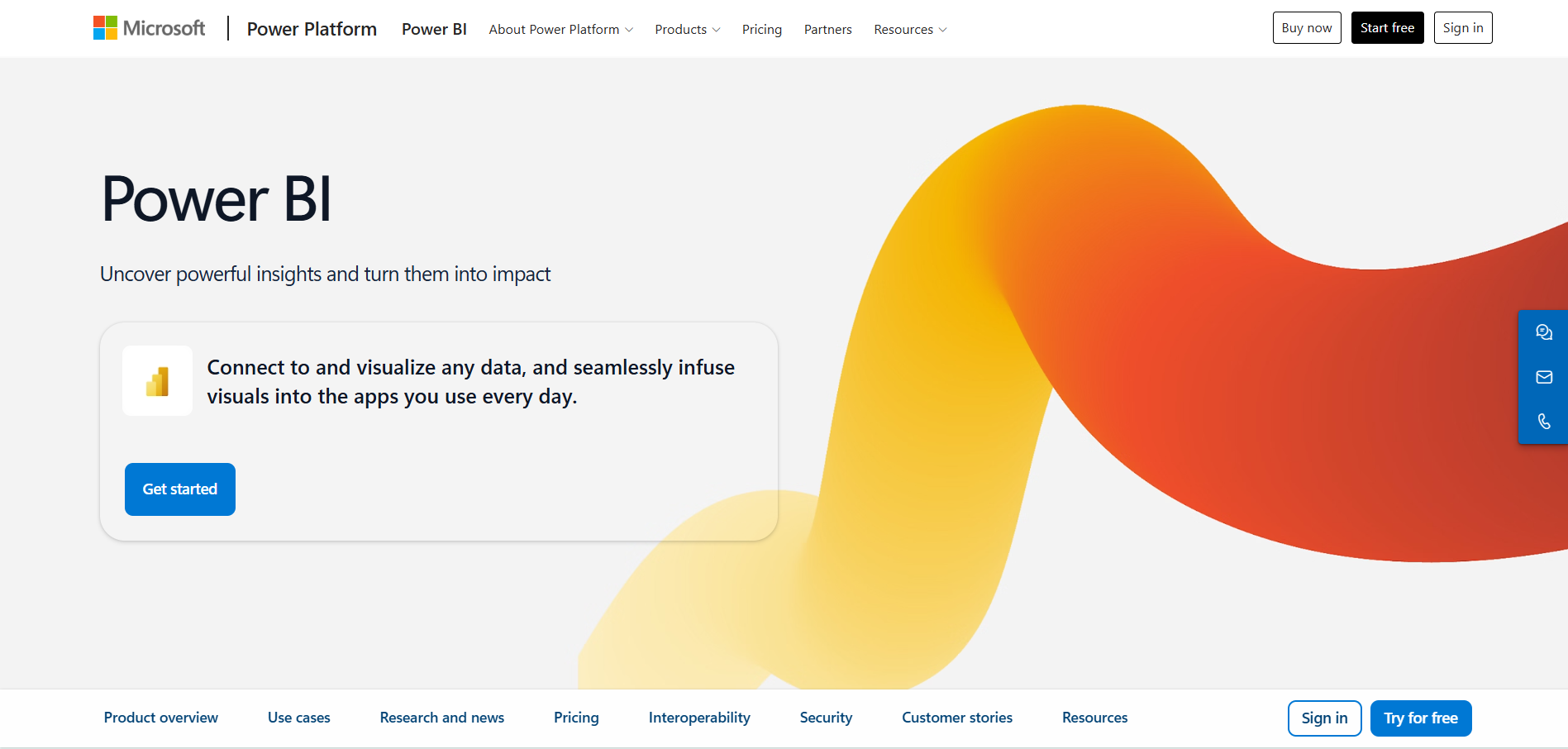This screenshot has width=1568, height=749.
Task: Click the 'Uncover powerful insights' tagline
Action: click(x=325, y=274)
